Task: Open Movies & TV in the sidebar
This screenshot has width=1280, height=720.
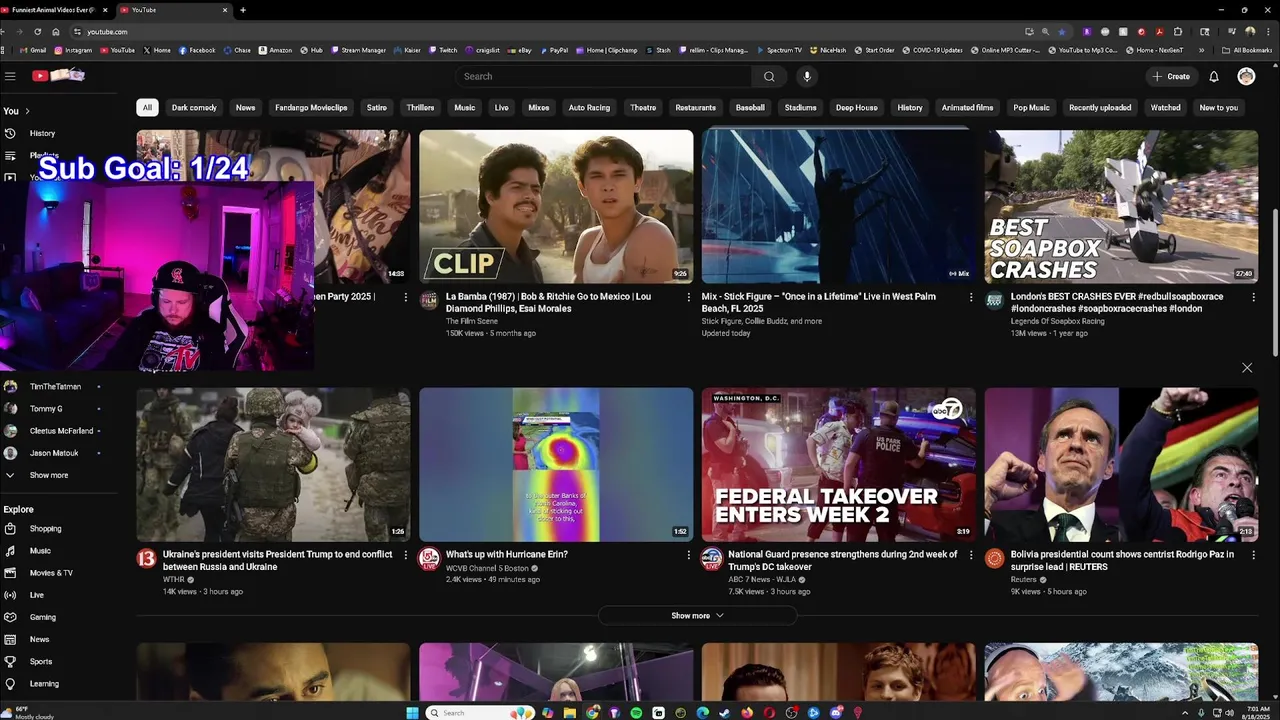Action: pyautogui.click(x=51, y=573)
